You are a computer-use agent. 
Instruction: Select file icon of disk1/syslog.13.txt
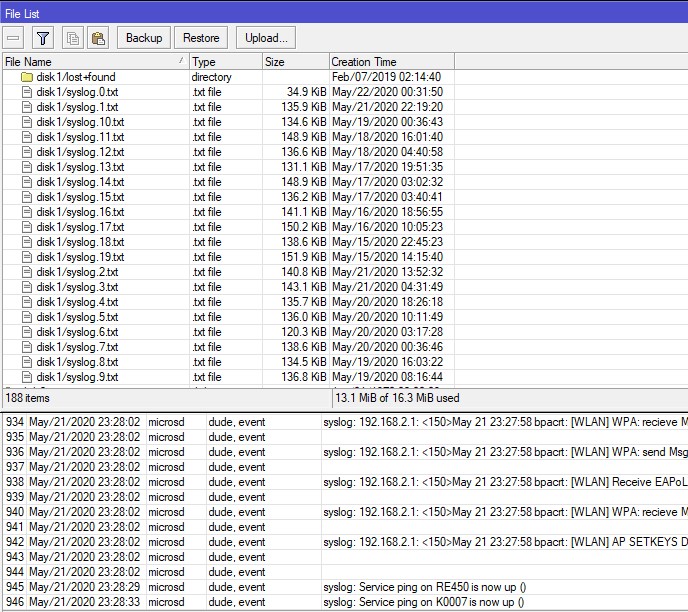(27, 167)
